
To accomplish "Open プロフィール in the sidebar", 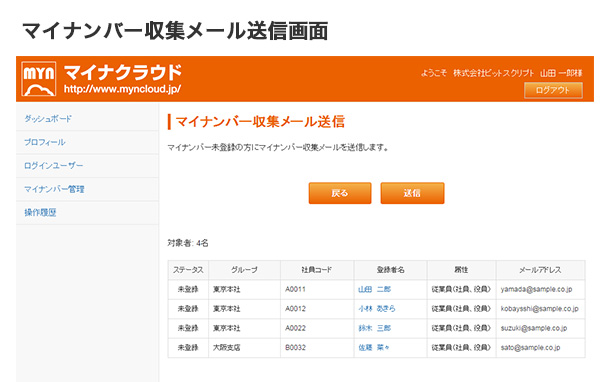I will [x=44, y=142].
